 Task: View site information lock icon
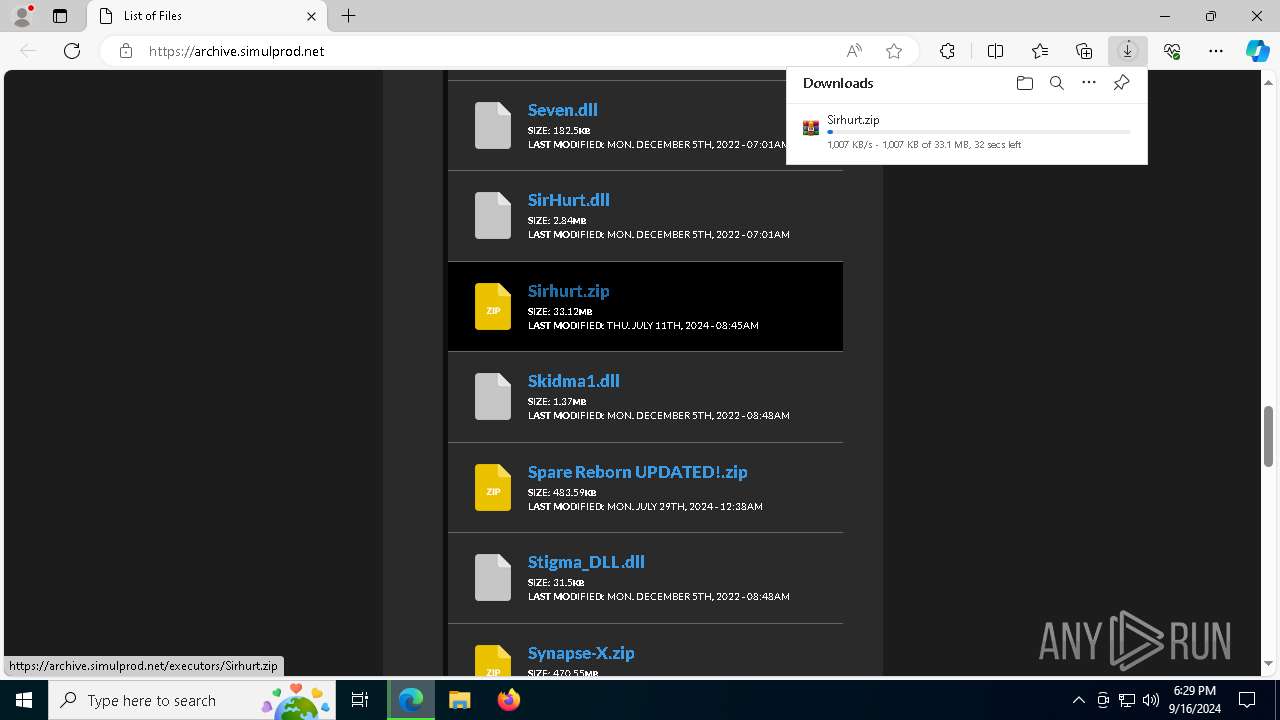(126, 51)
